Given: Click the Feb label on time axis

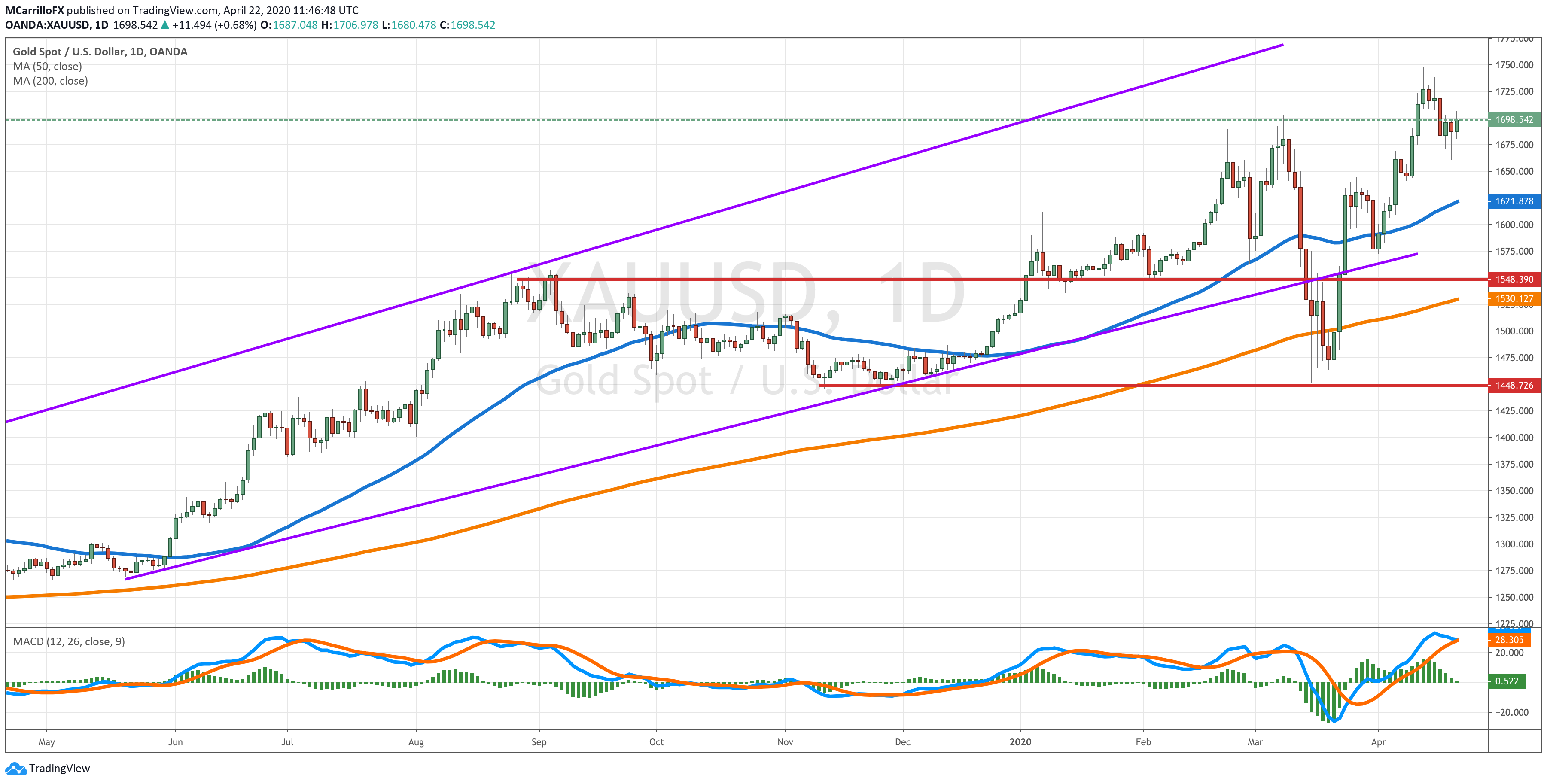Looking at the screenshot, I should (1143, 742).
